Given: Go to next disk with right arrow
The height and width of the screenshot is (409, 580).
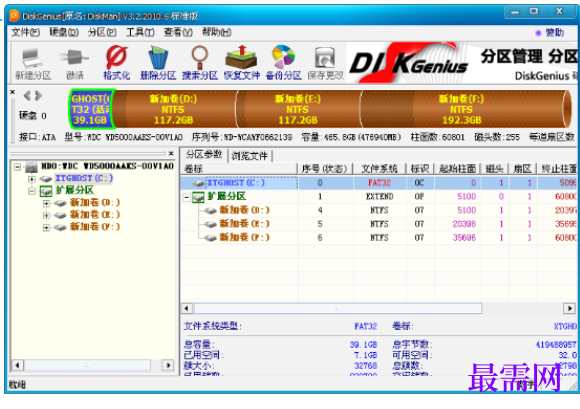Looking at the screenshot, I should pyautogui.click(x=38, y=96).
